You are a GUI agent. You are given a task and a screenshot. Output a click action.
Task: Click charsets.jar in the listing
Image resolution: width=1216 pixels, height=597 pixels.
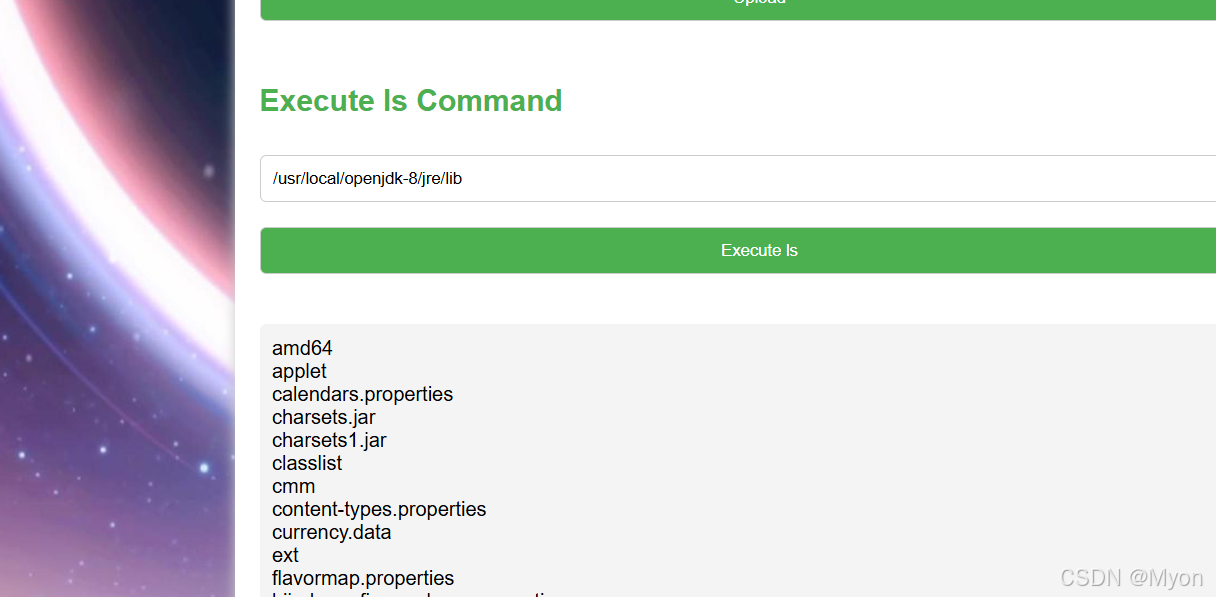(324, 417)
